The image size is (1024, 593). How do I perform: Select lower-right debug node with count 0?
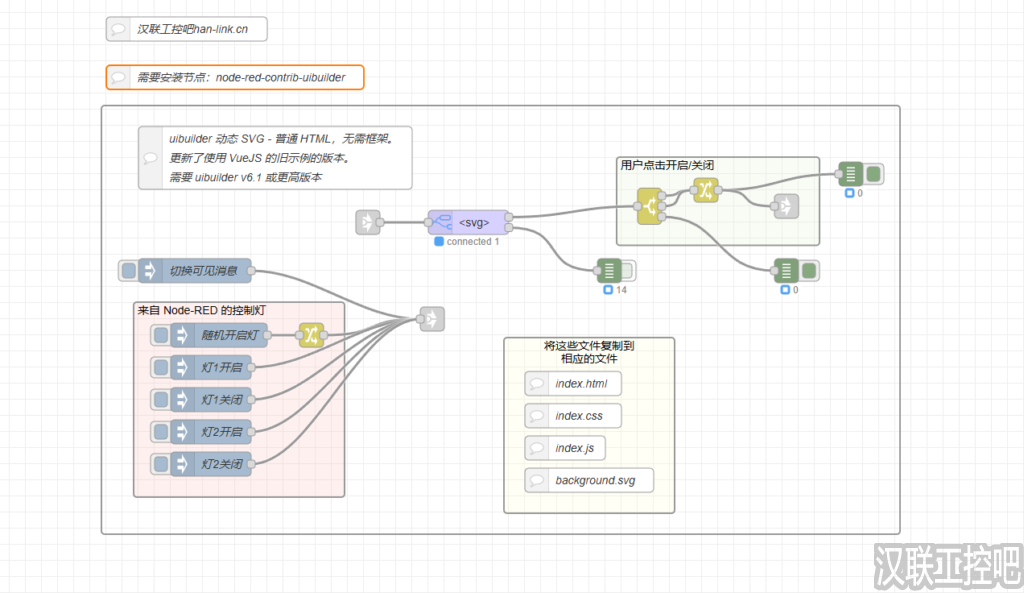click(786, 270)
